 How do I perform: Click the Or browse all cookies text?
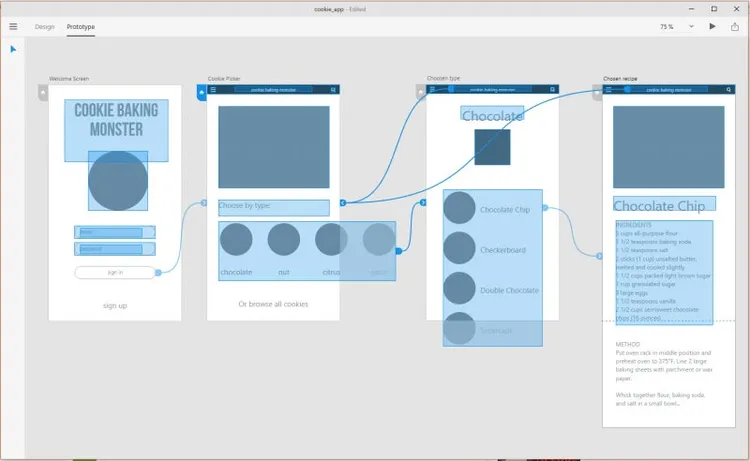(273, 304)
